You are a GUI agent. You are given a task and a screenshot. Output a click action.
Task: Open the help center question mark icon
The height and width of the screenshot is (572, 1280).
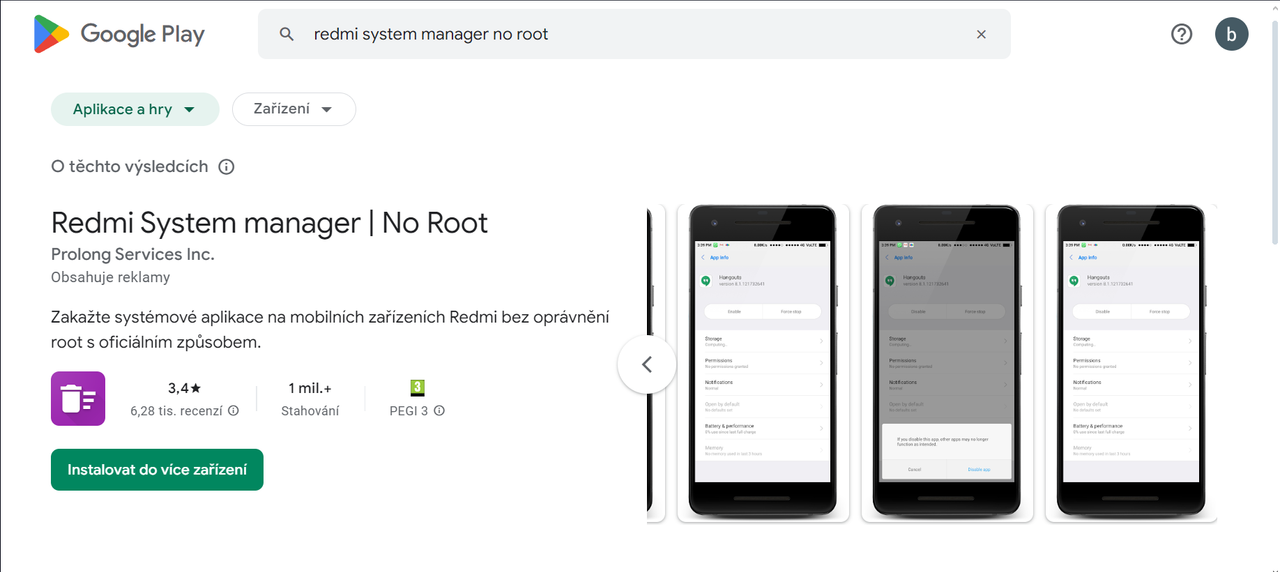point(1181,34)
